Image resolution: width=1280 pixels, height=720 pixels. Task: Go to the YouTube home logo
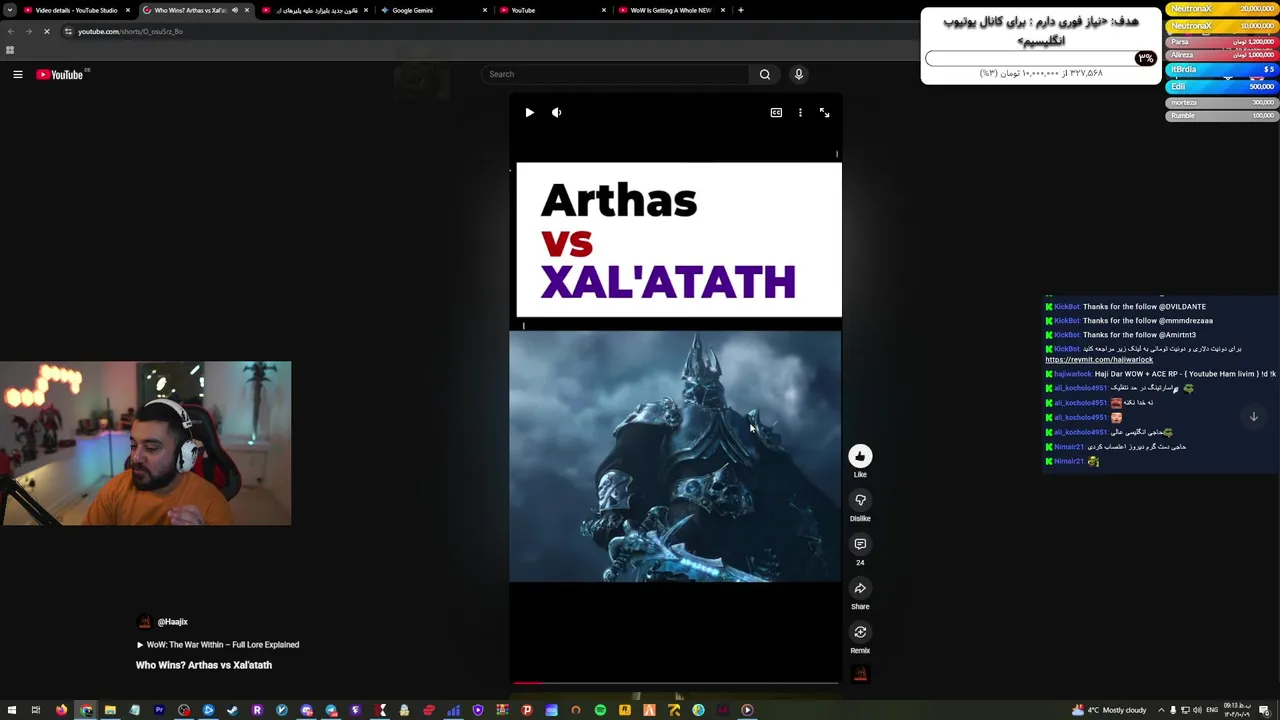pyautogui.click(x=60, y=74)
